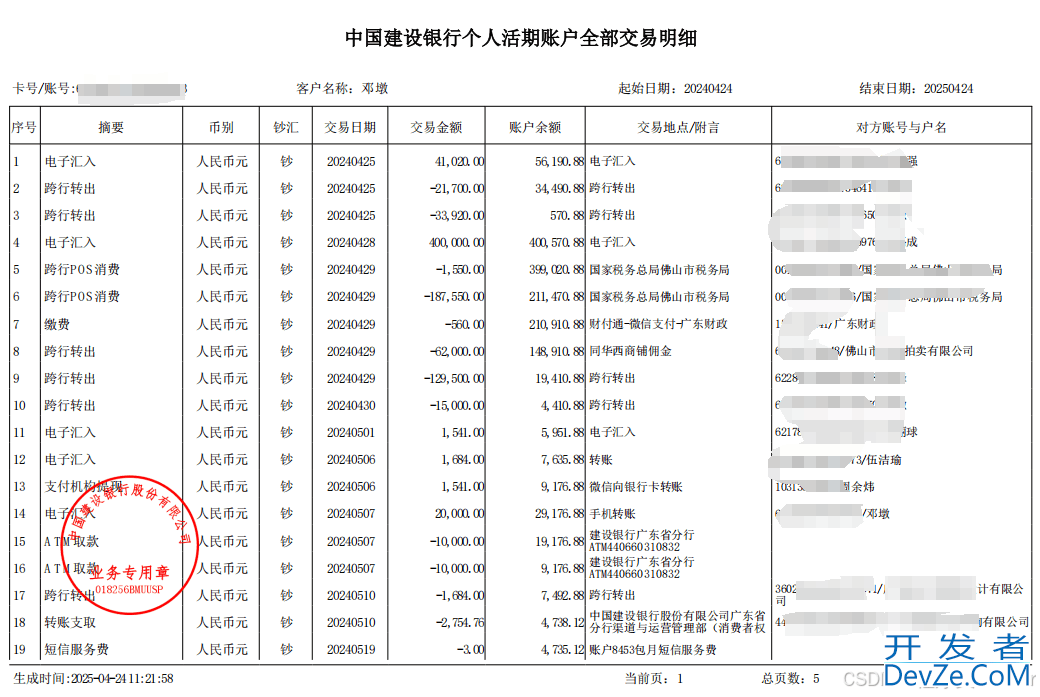
Task: Select balance 210,910.88
Action: point(557,325)
